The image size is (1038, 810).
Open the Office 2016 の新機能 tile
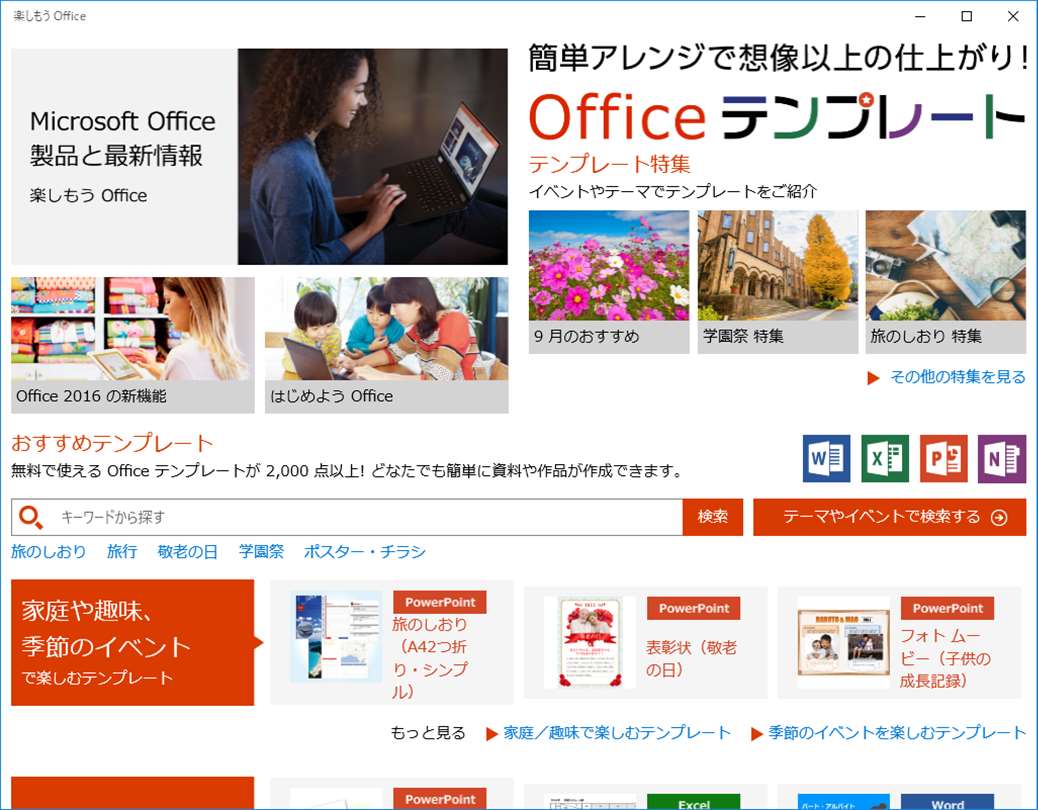click(x=132, y=345)
